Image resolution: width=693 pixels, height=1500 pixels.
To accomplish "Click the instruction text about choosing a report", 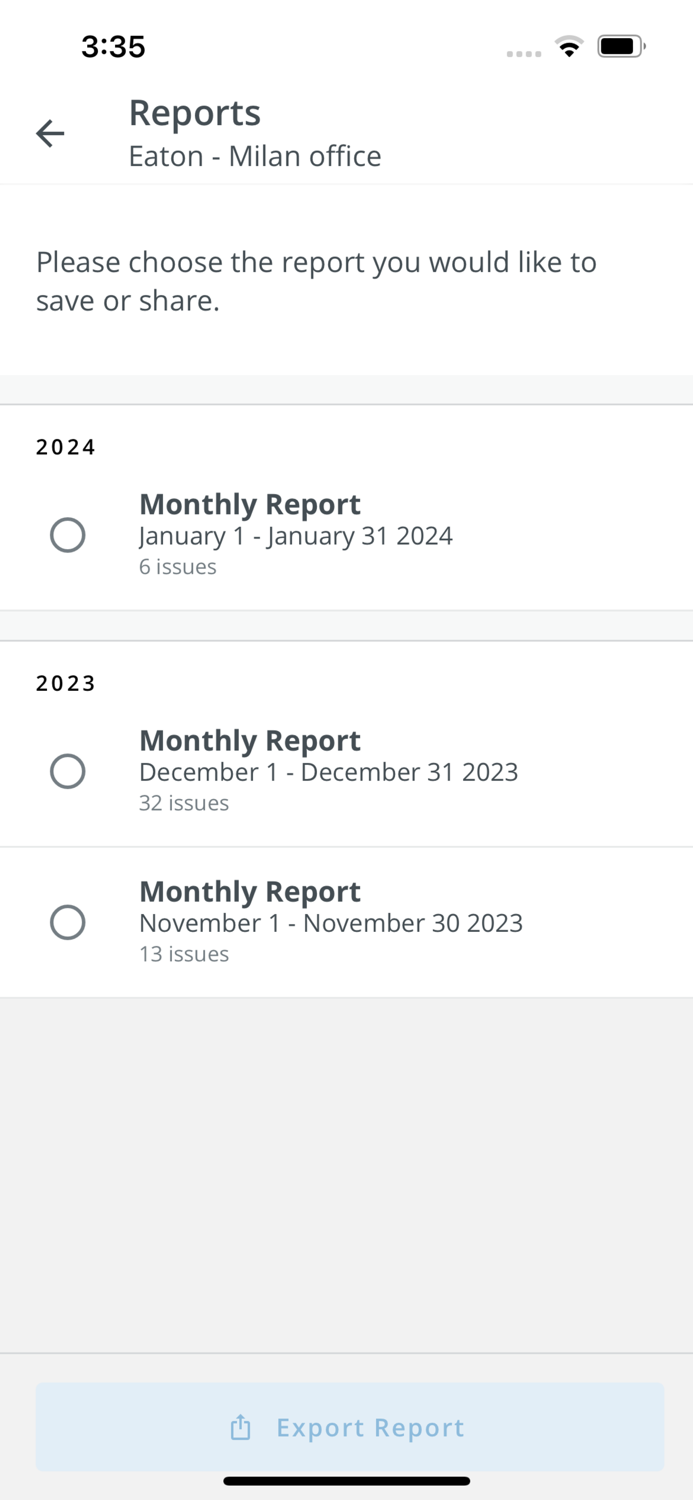I will (317, 281).
